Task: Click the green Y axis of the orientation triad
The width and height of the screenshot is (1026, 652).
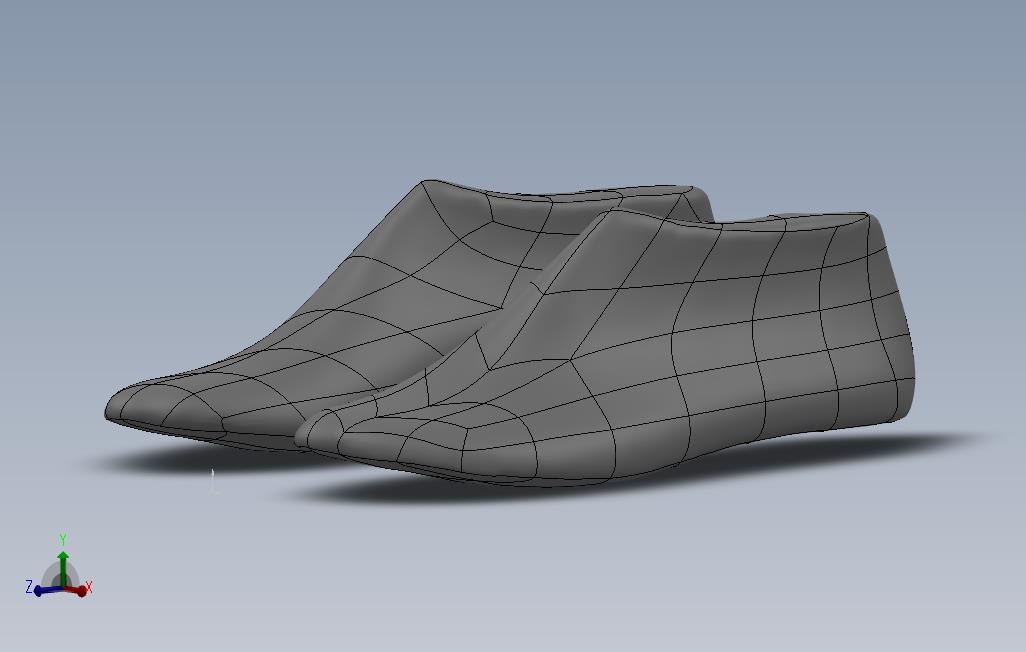Action: click(x=63, y=568)
